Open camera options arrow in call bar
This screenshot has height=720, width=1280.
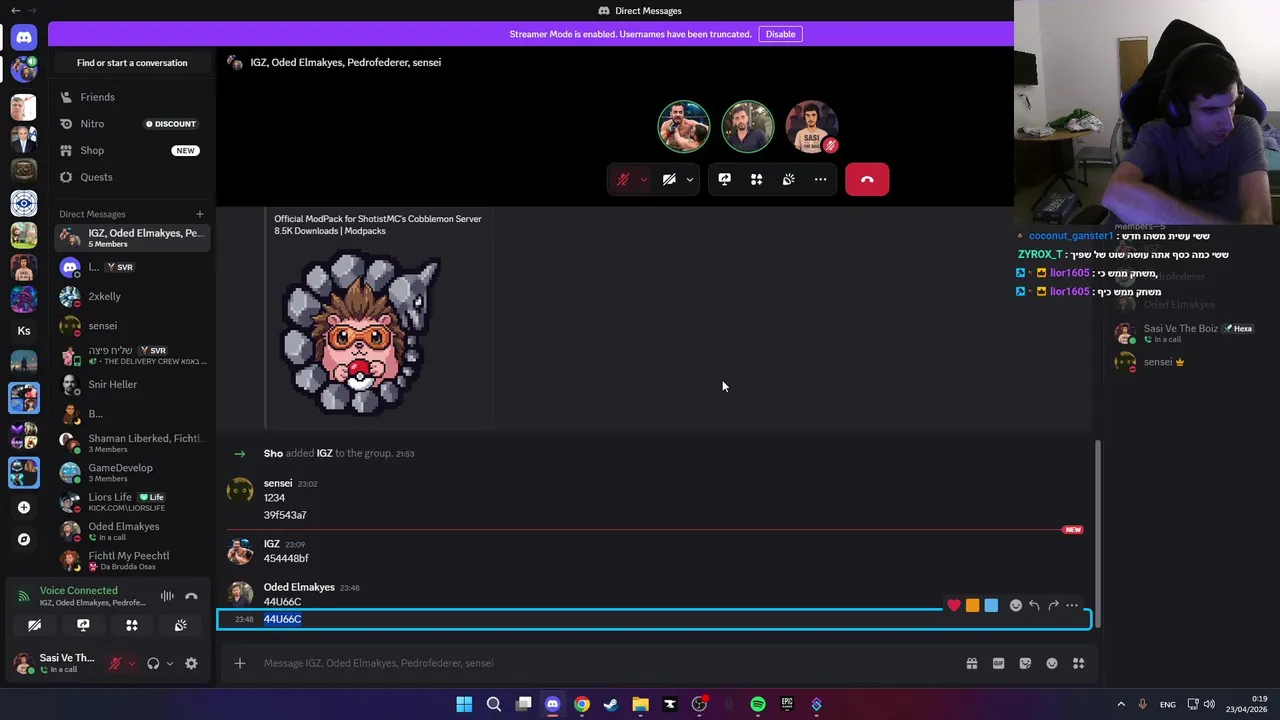689,179
